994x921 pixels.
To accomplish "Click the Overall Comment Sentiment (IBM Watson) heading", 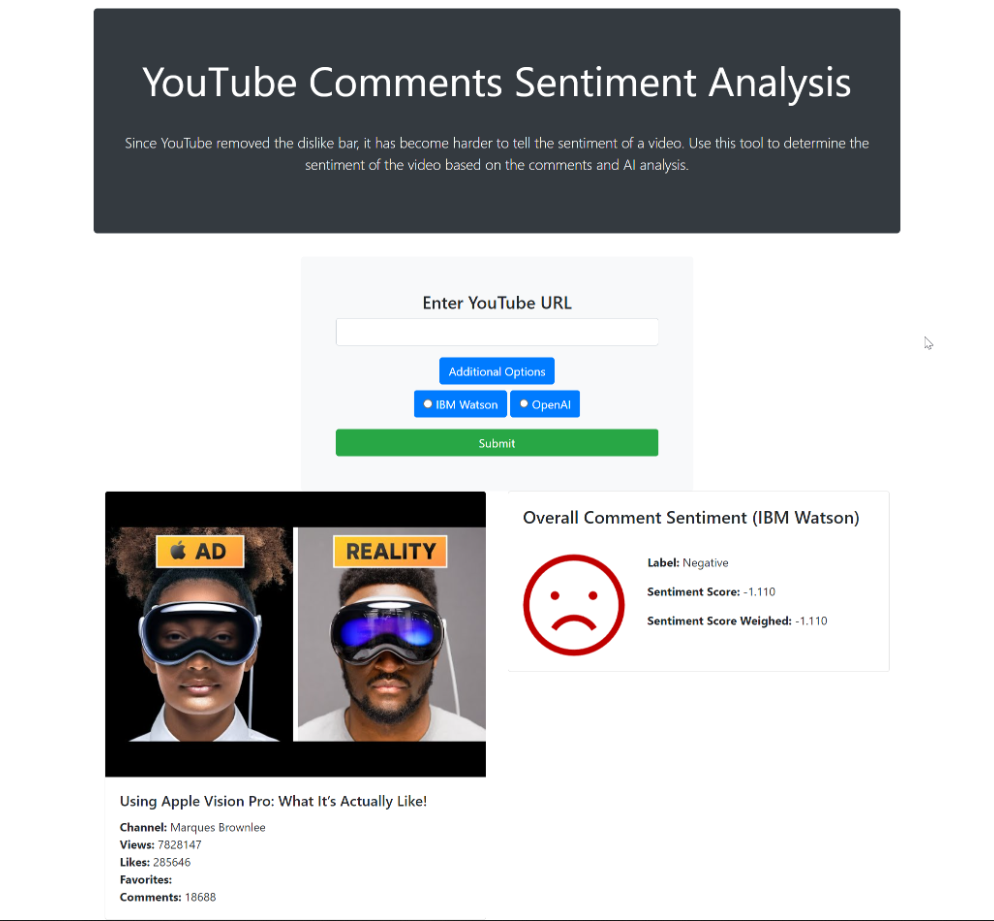I will pos(691,518).
